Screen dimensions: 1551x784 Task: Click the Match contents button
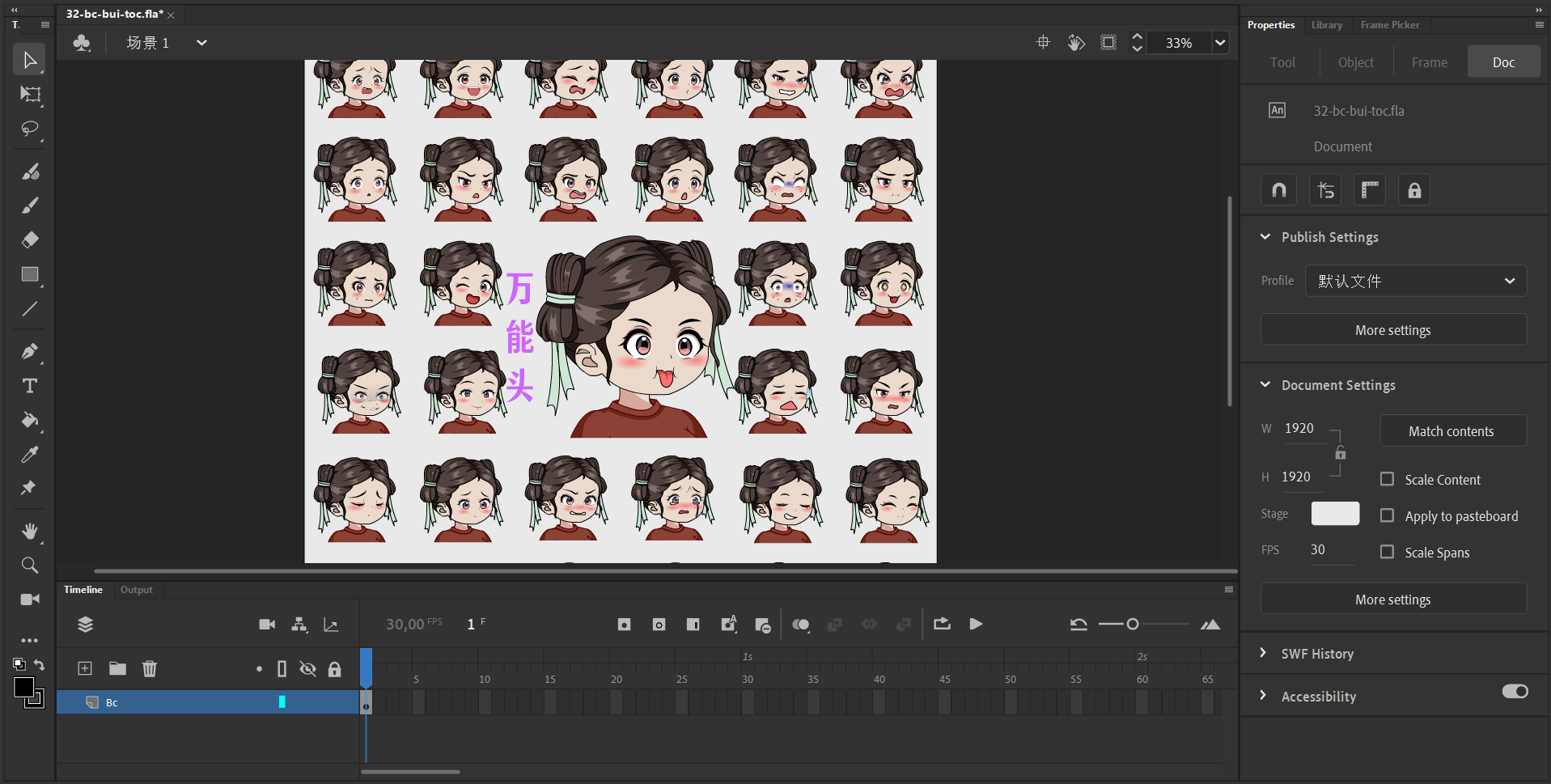pos(1453,431)
